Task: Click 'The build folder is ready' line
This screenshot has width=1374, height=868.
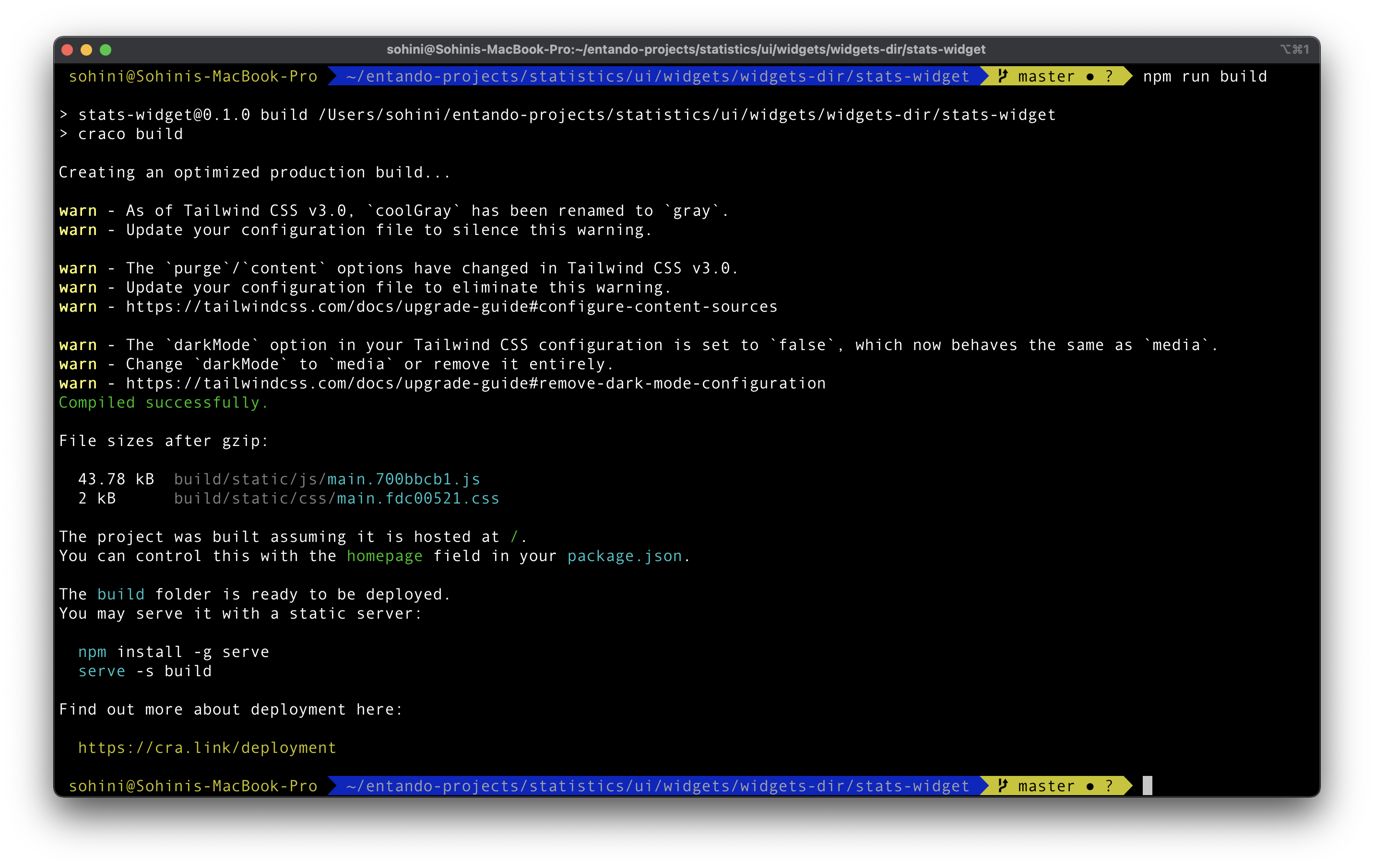Action: point(254,594)
